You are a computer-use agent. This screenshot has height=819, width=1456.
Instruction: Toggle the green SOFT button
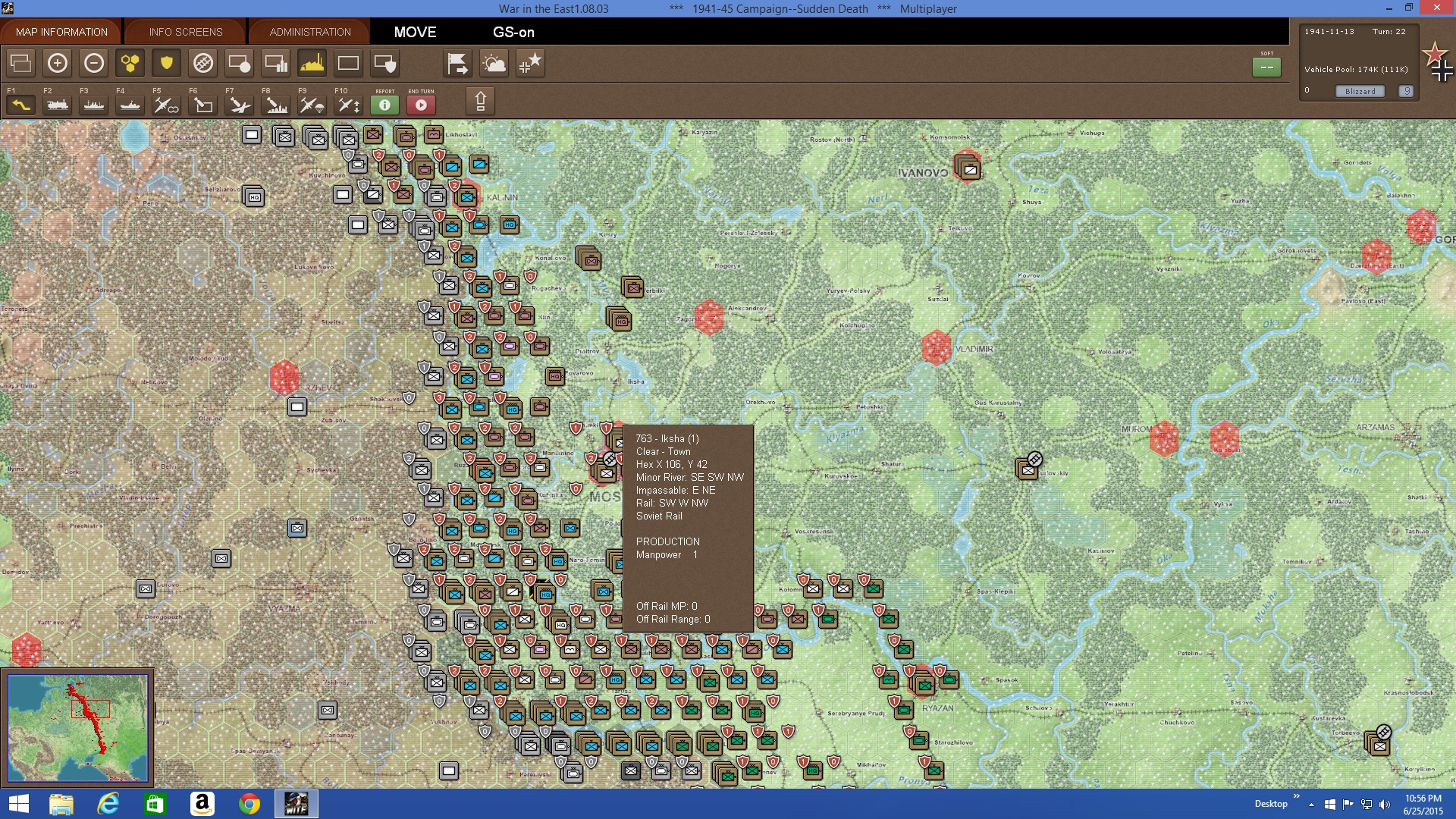1266,67
